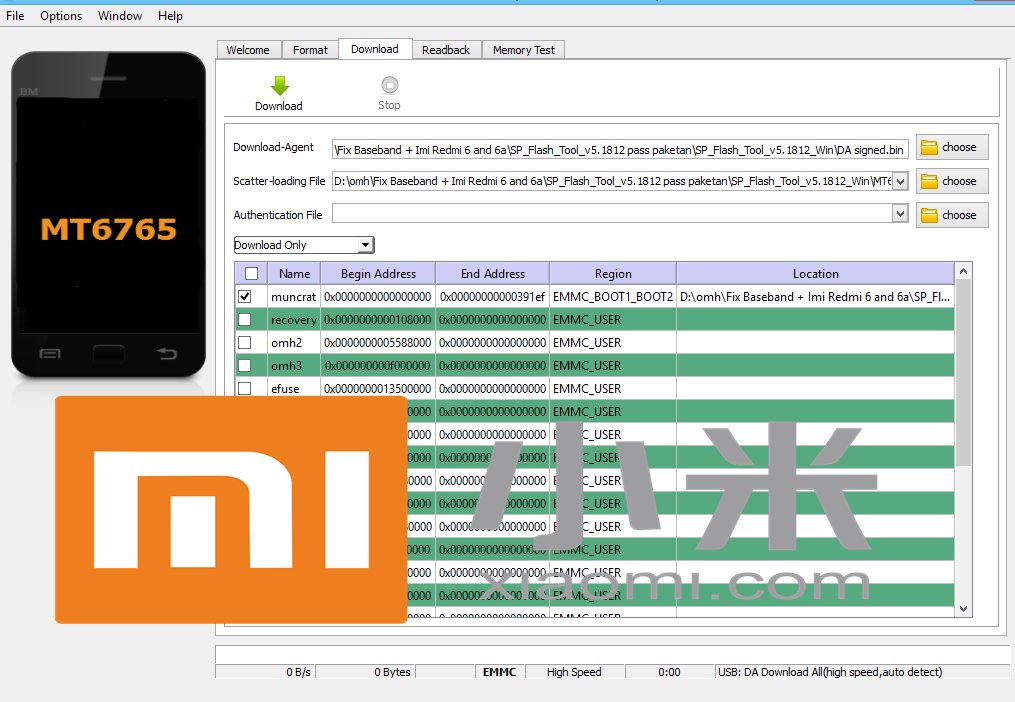The height and width of the screenshot is (702, 1015).
Task: Click the EMMC status bar entry
Action: click(x=500, y=672)
